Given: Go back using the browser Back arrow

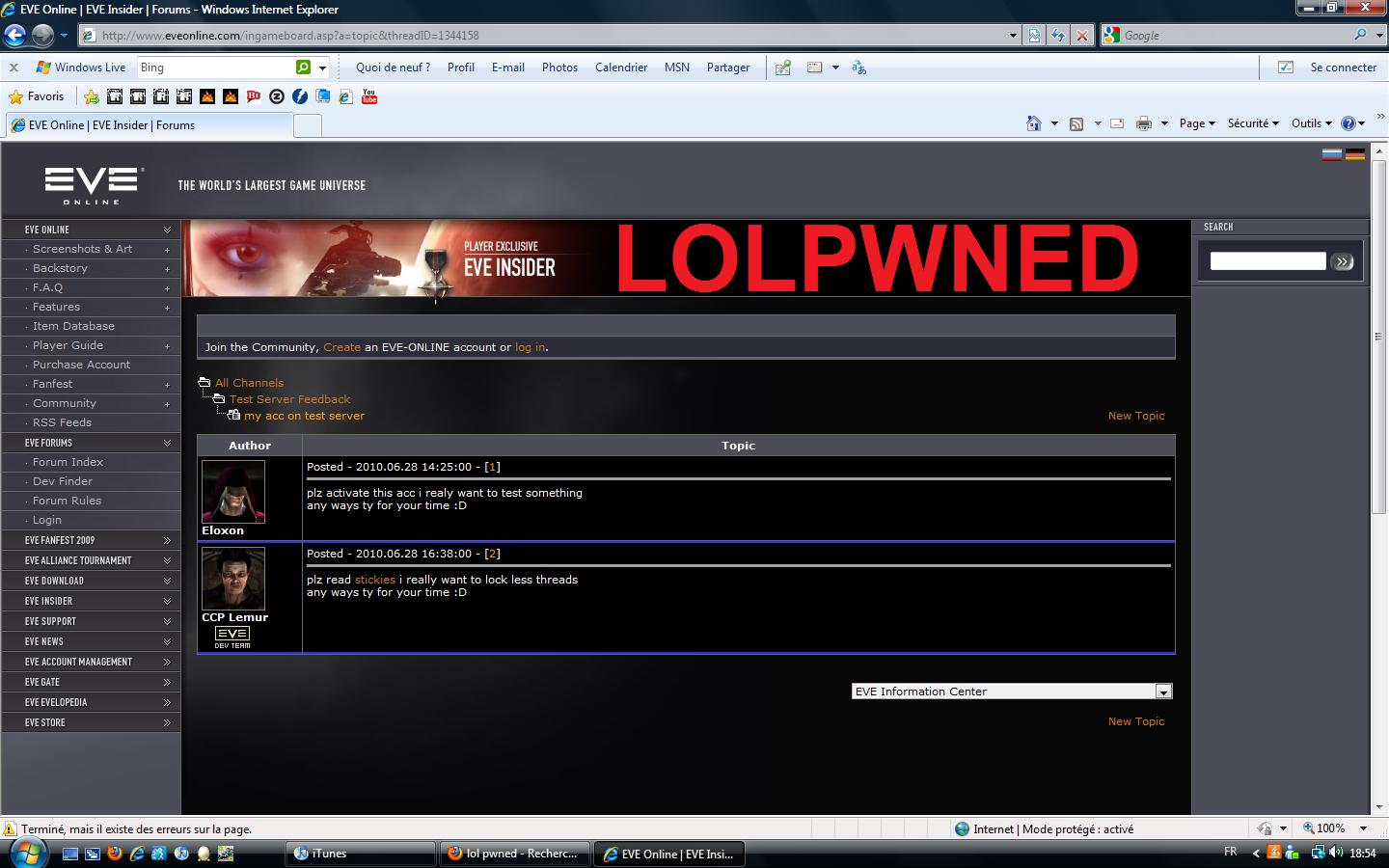Looking at the screenshot, I should [14, 36].
